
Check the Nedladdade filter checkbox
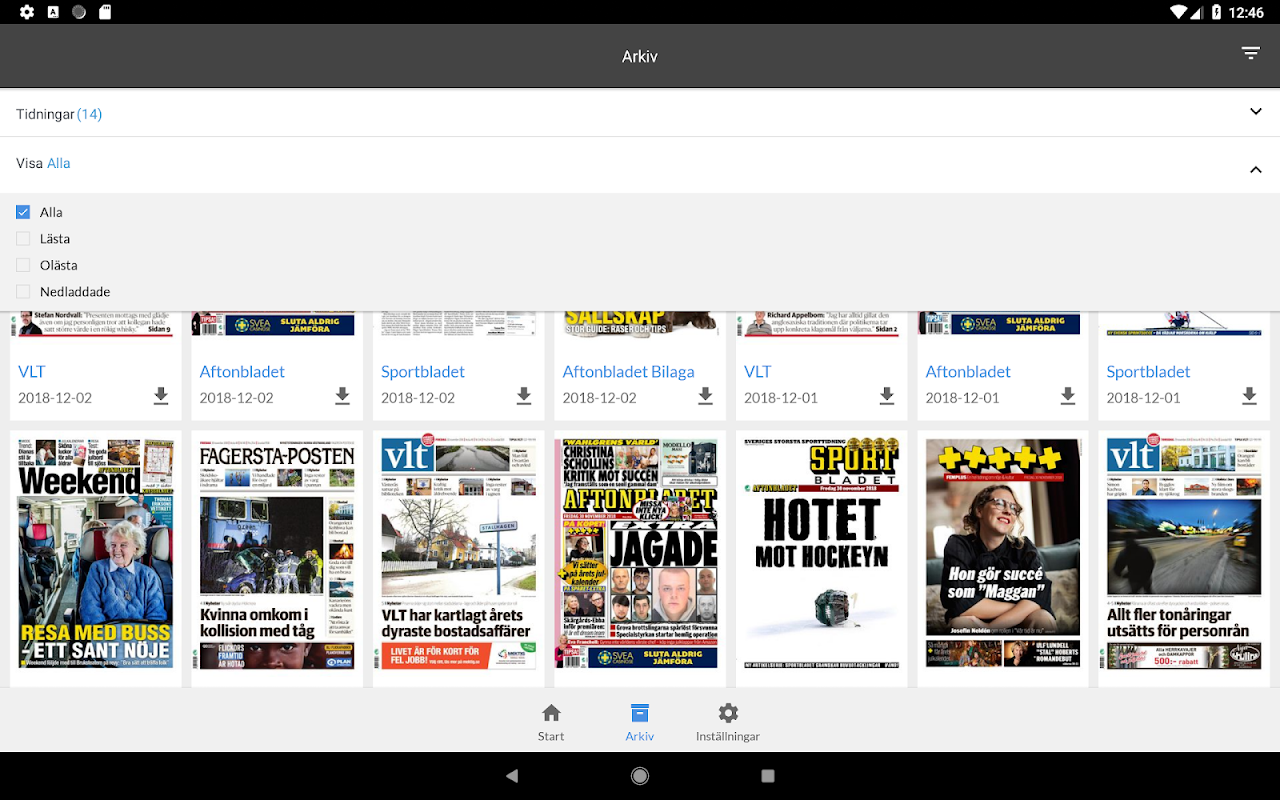pos(23,291)
